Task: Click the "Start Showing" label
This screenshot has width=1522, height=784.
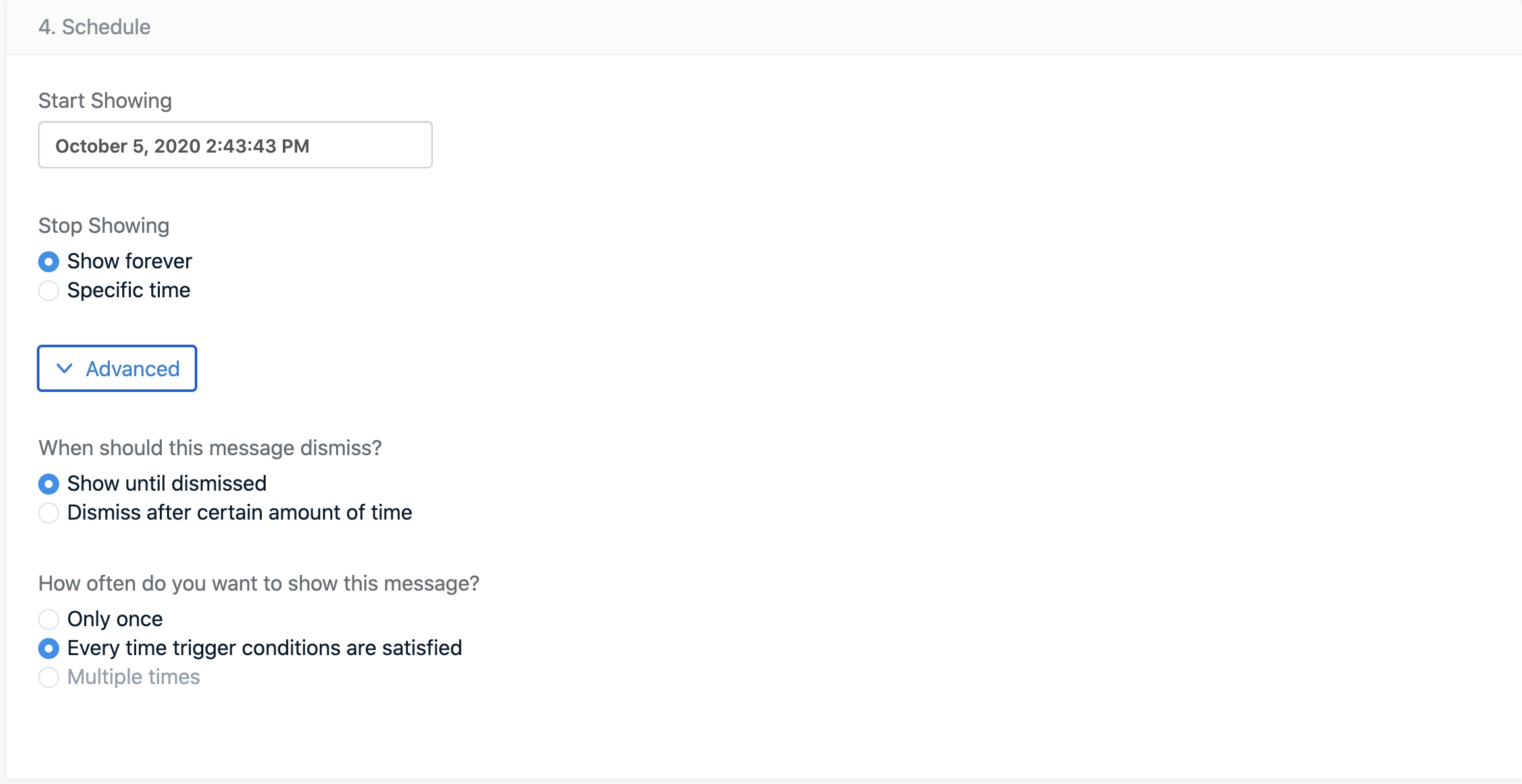Action: click(x=105, y=100)
